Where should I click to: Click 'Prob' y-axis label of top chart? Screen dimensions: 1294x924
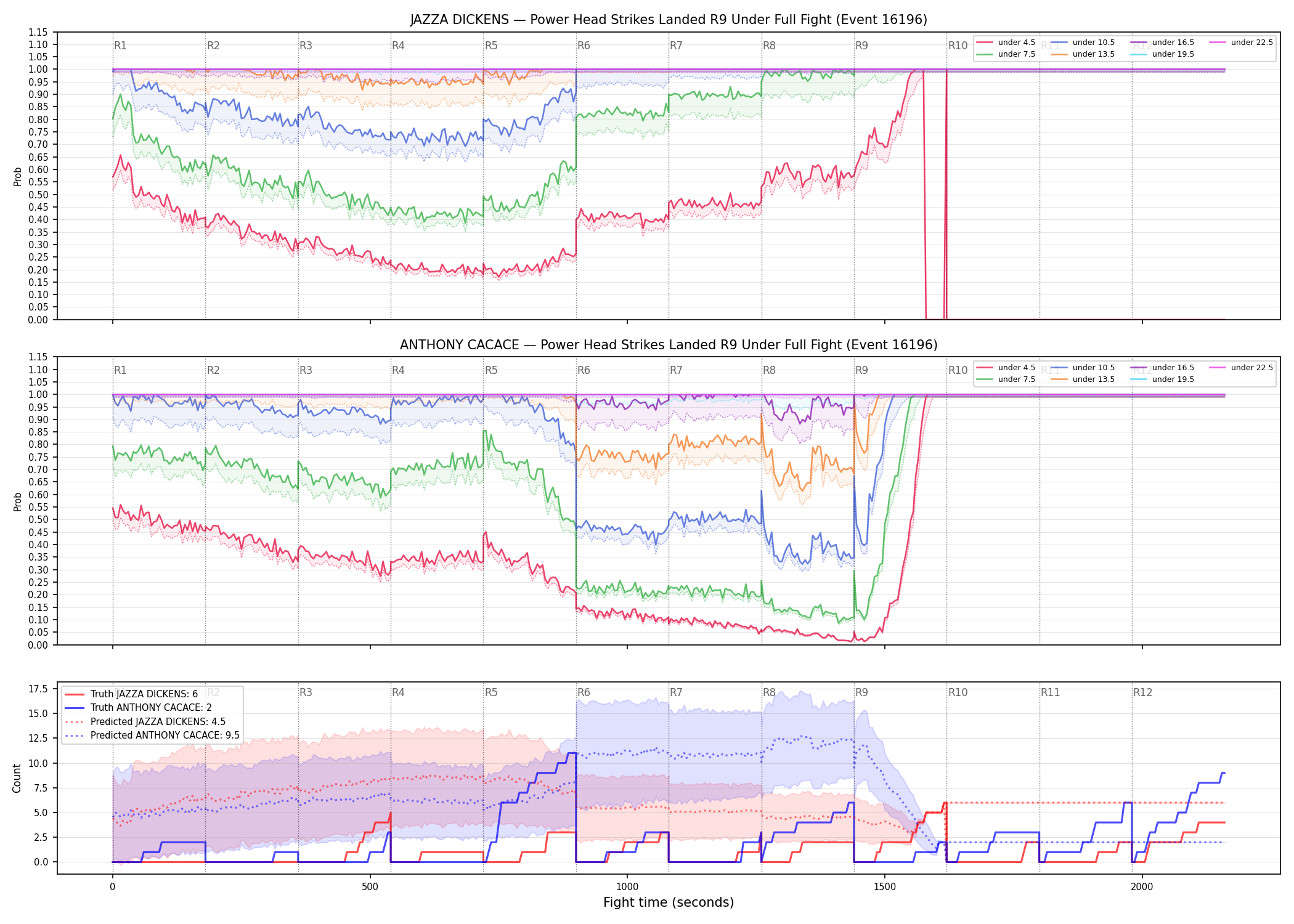17,176
